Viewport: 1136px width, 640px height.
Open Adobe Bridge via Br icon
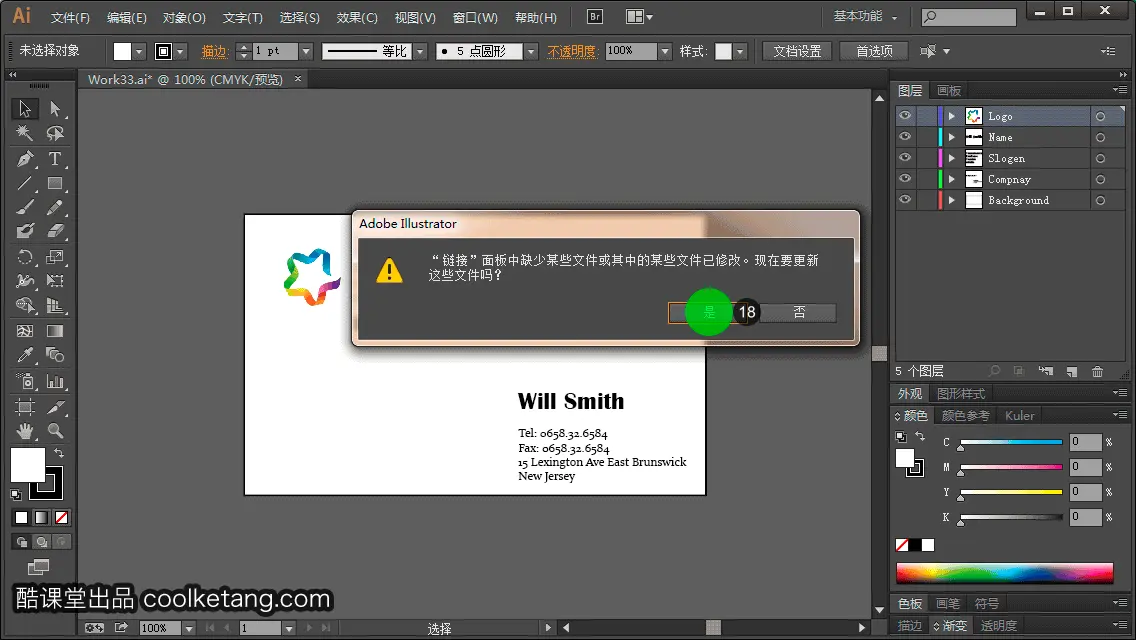click(x=595, y=17)
